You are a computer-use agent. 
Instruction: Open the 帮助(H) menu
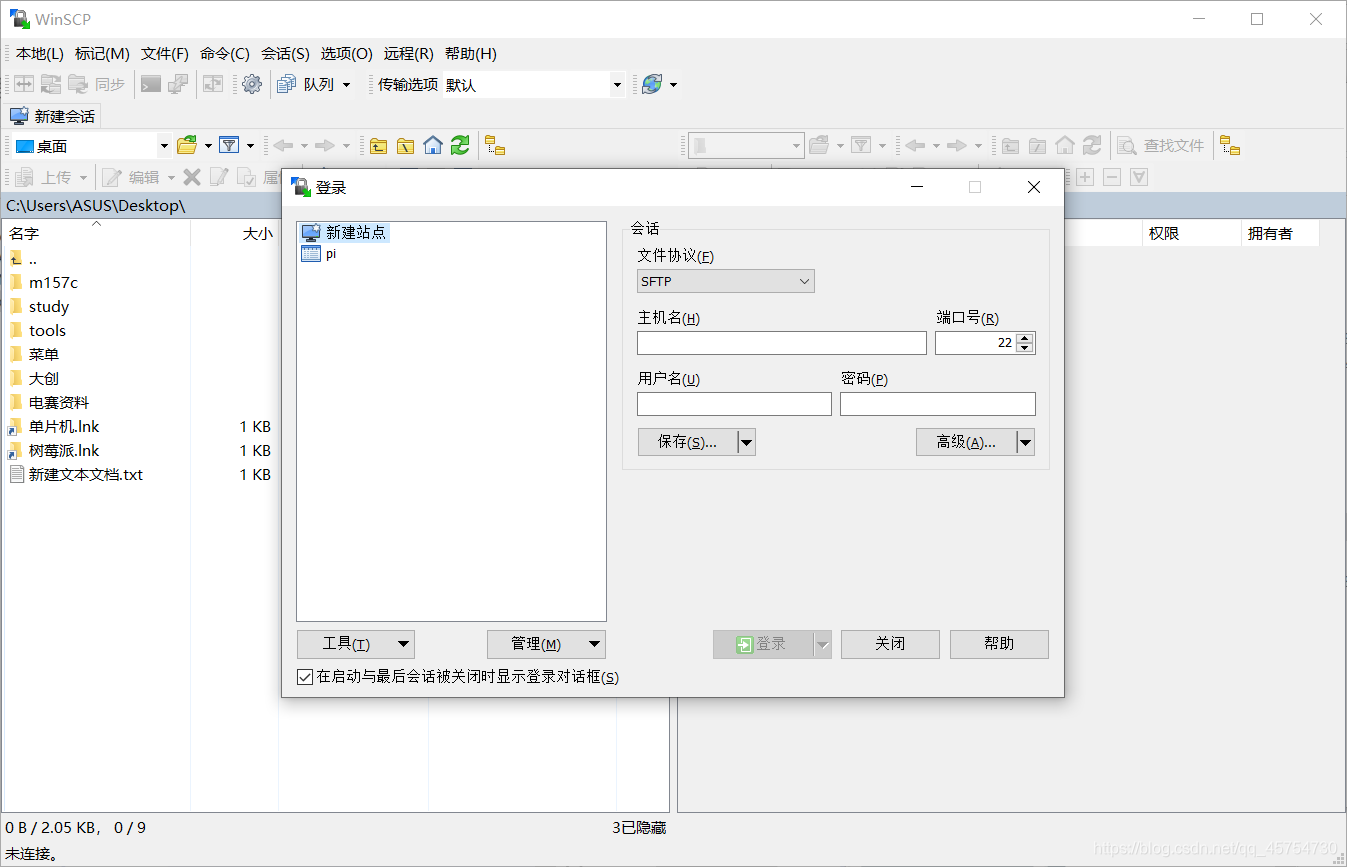coord(471,54)
